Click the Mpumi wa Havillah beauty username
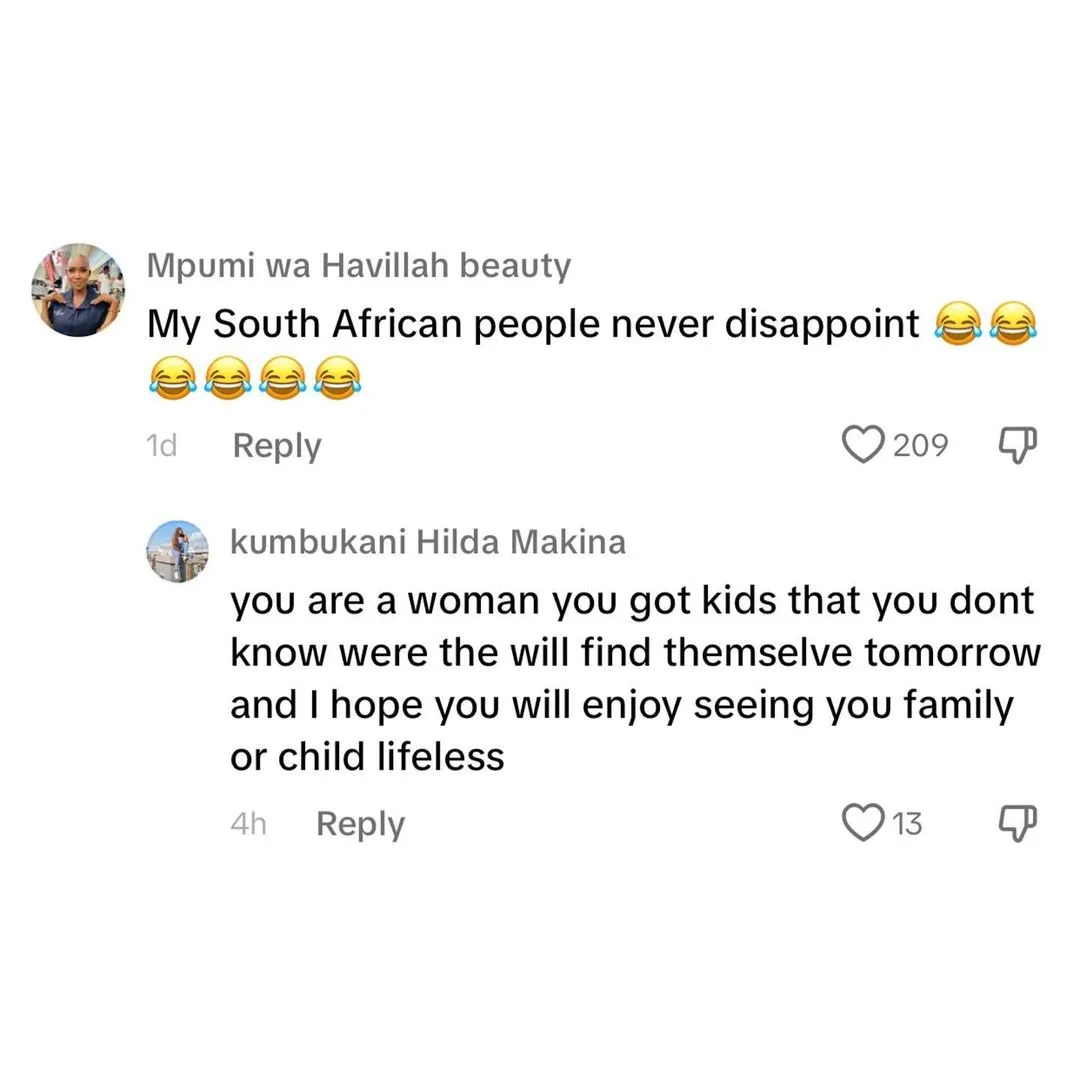This screenshot has height=1080, width=1080. click(359, 266)
